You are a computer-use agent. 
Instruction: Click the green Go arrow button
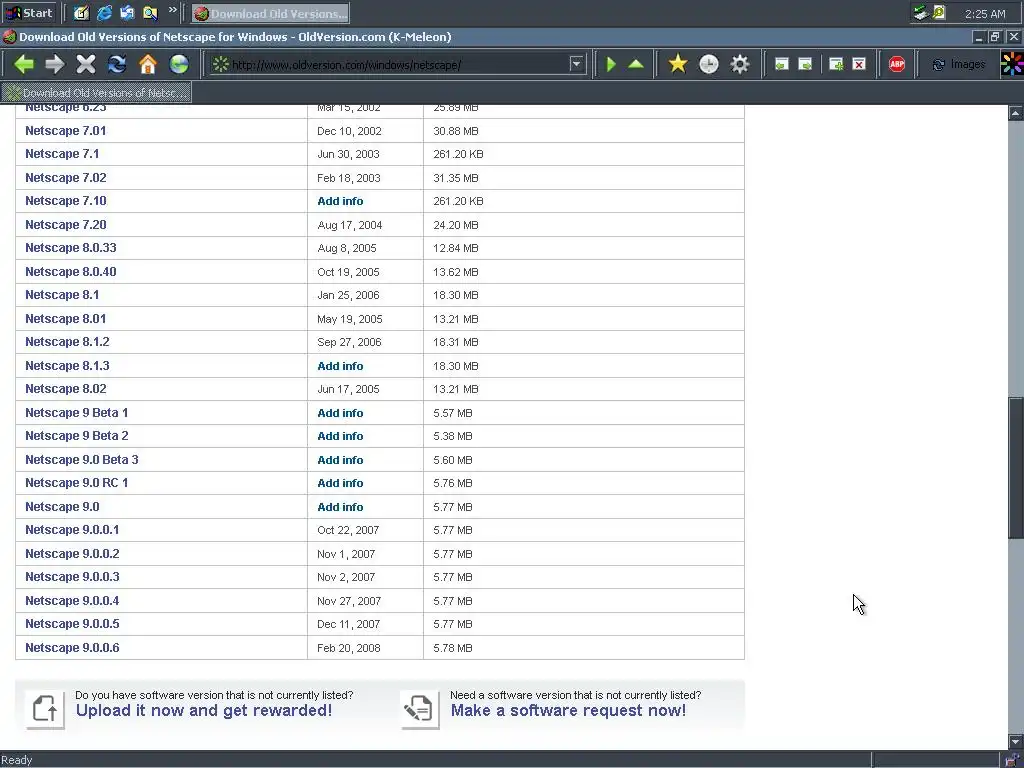[x=611, y=64]
